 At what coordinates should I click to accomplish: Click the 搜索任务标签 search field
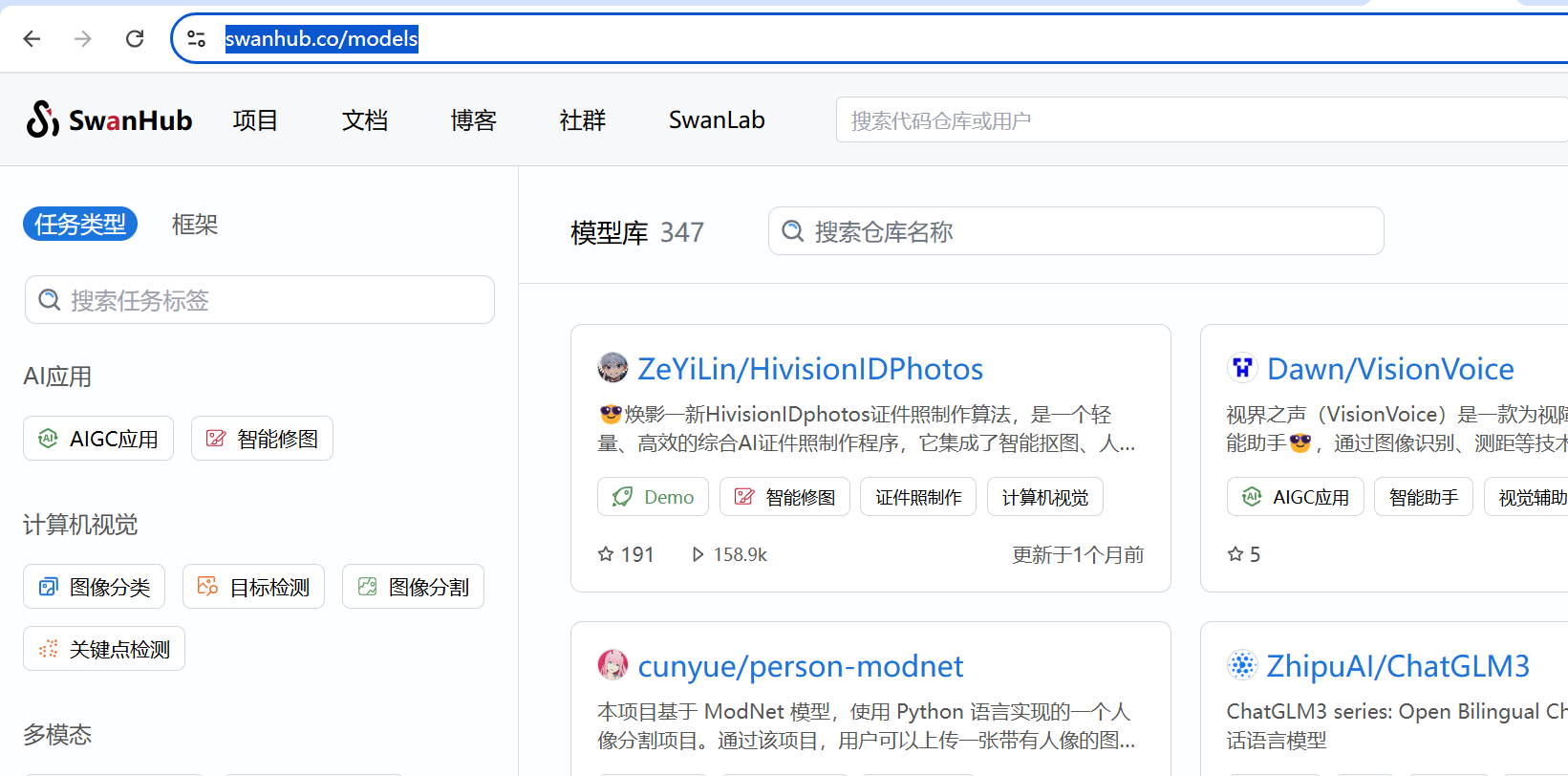tap(260, 300)
